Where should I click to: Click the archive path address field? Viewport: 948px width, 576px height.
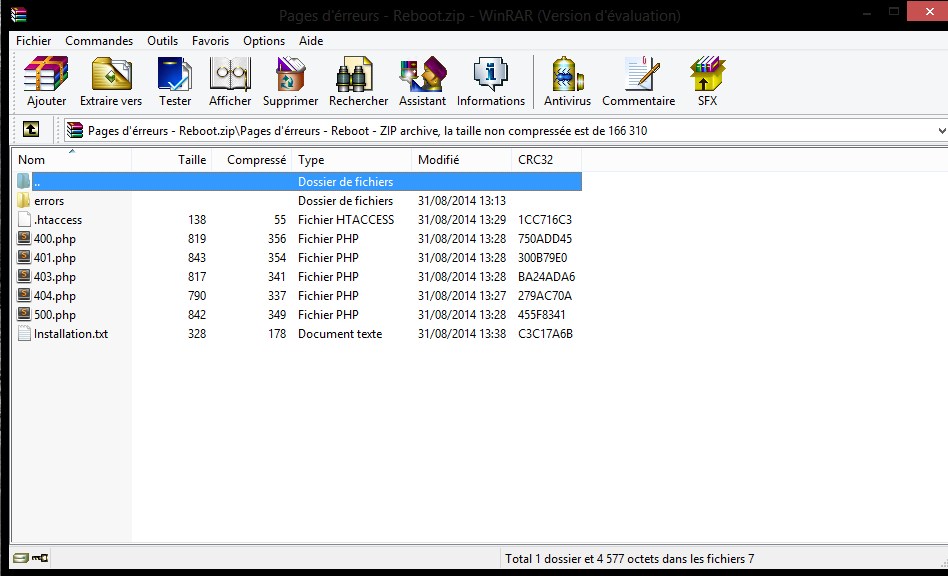pyautogui.click(x=505, y=131)
